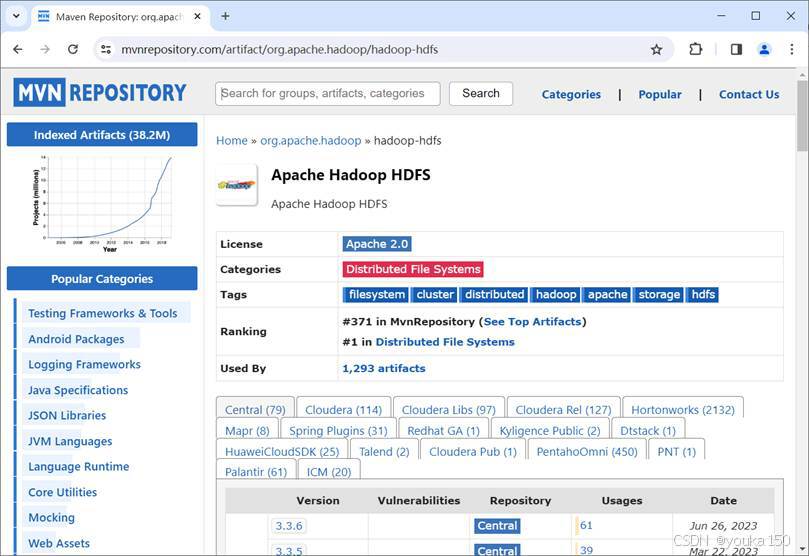Screen dimensions: 809x556
Task: Bookmark this page with the star icon
Action: pos(656,50)
